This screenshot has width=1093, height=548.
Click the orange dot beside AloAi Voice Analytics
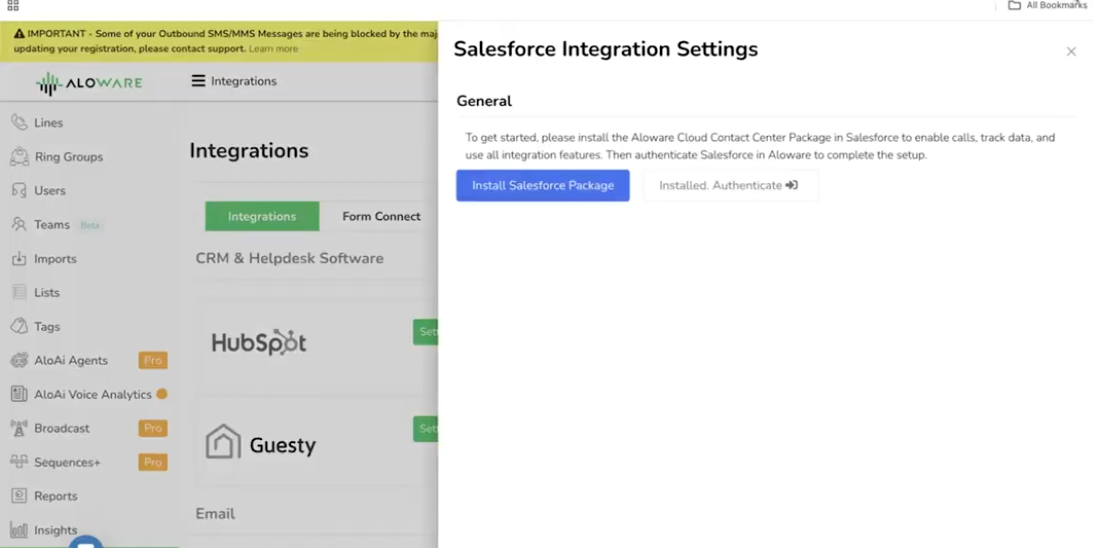pyautogui.click(x=162, y=394)
